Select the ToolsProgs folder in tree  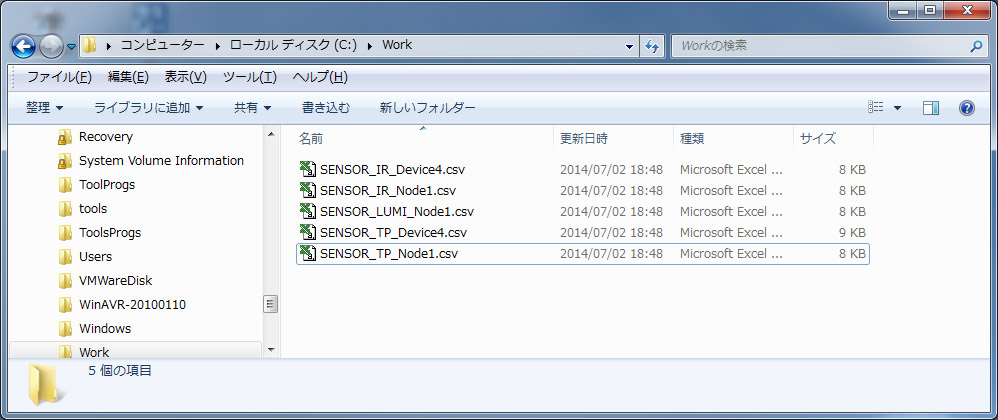pyautogui.click(x=110, y=232)
